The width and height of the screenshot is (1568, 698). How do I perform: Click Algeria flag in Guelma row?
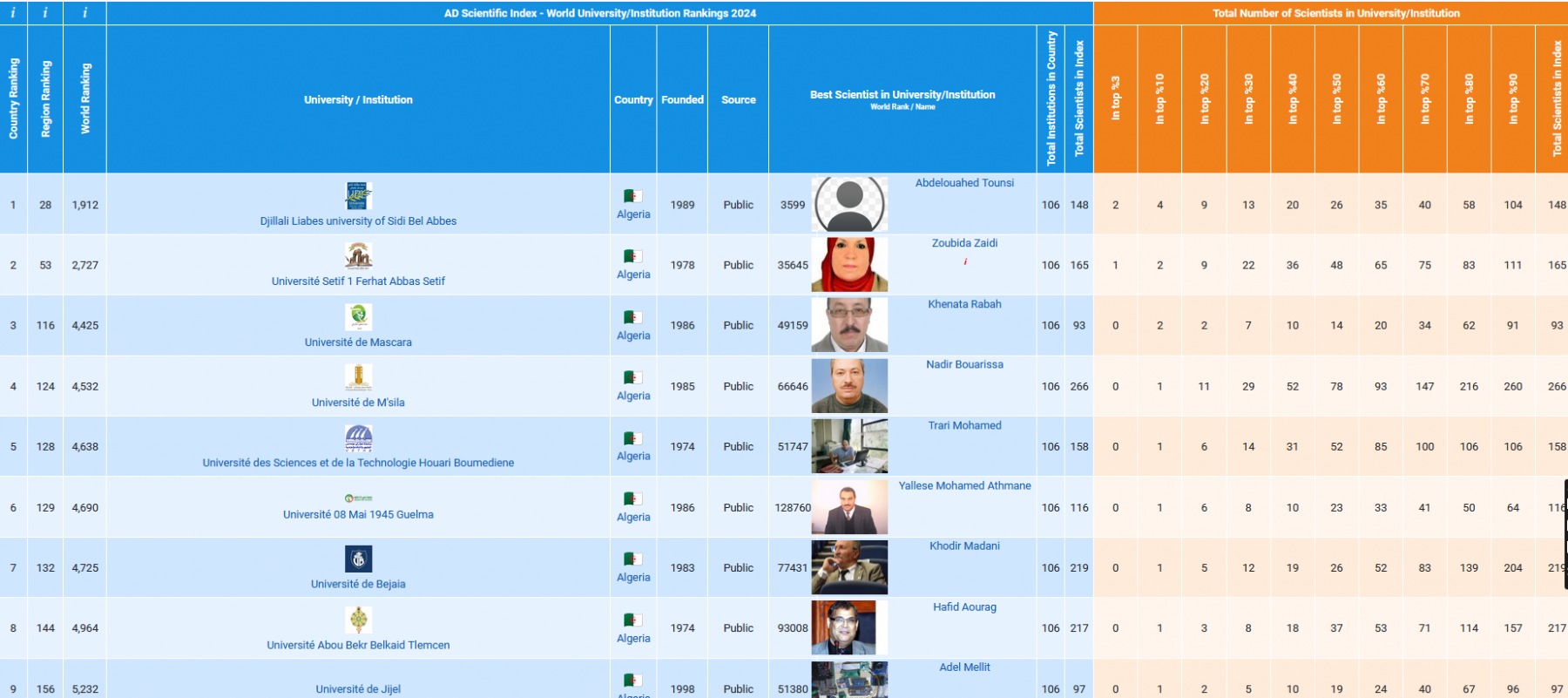tap(632, 498)
